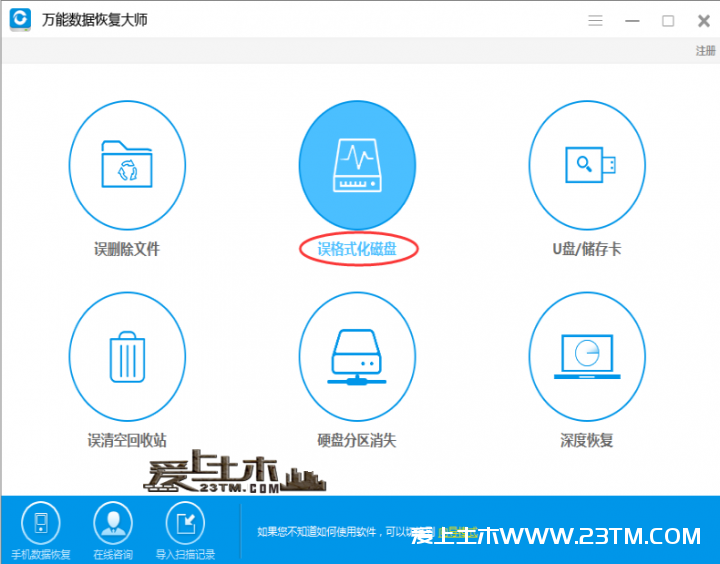Screen dimensions: 720x564
Task: Click the 导入扫描记录 text label
Action: coord(185,554)
